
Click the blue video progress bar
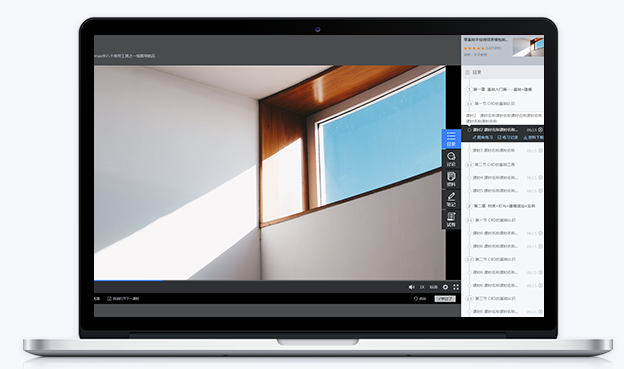click(x=128, y=280)
